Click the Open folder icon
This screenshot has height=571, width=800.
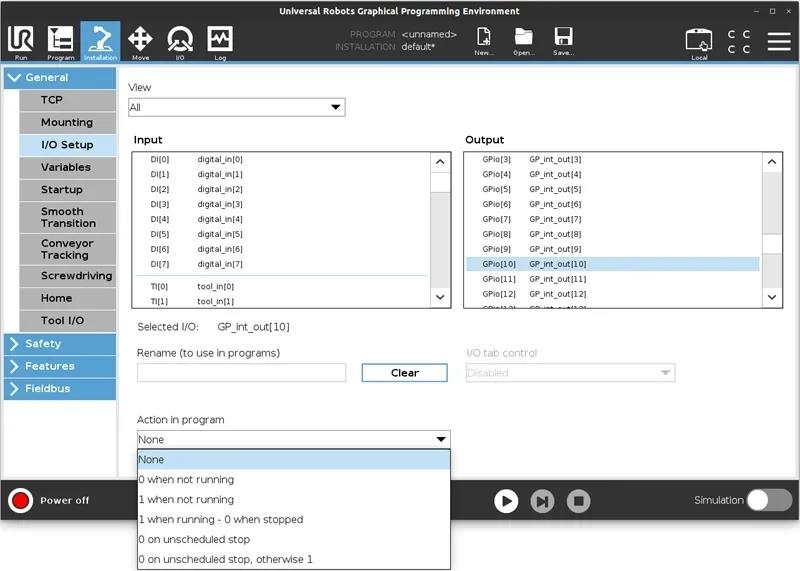point(523,41)
